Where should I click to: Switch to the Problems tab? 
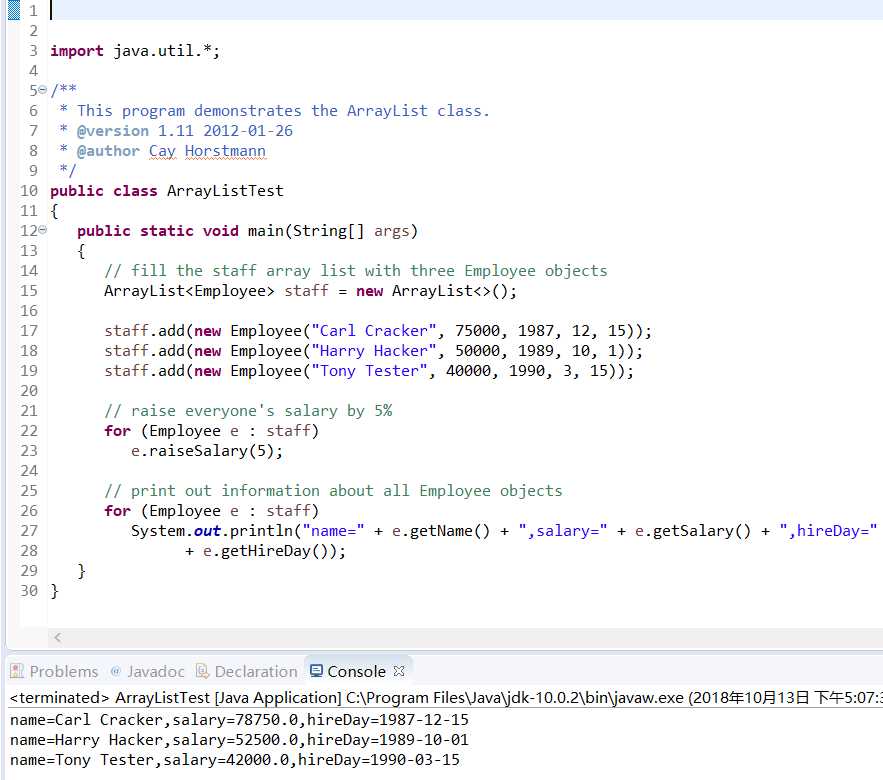(54, 671)
